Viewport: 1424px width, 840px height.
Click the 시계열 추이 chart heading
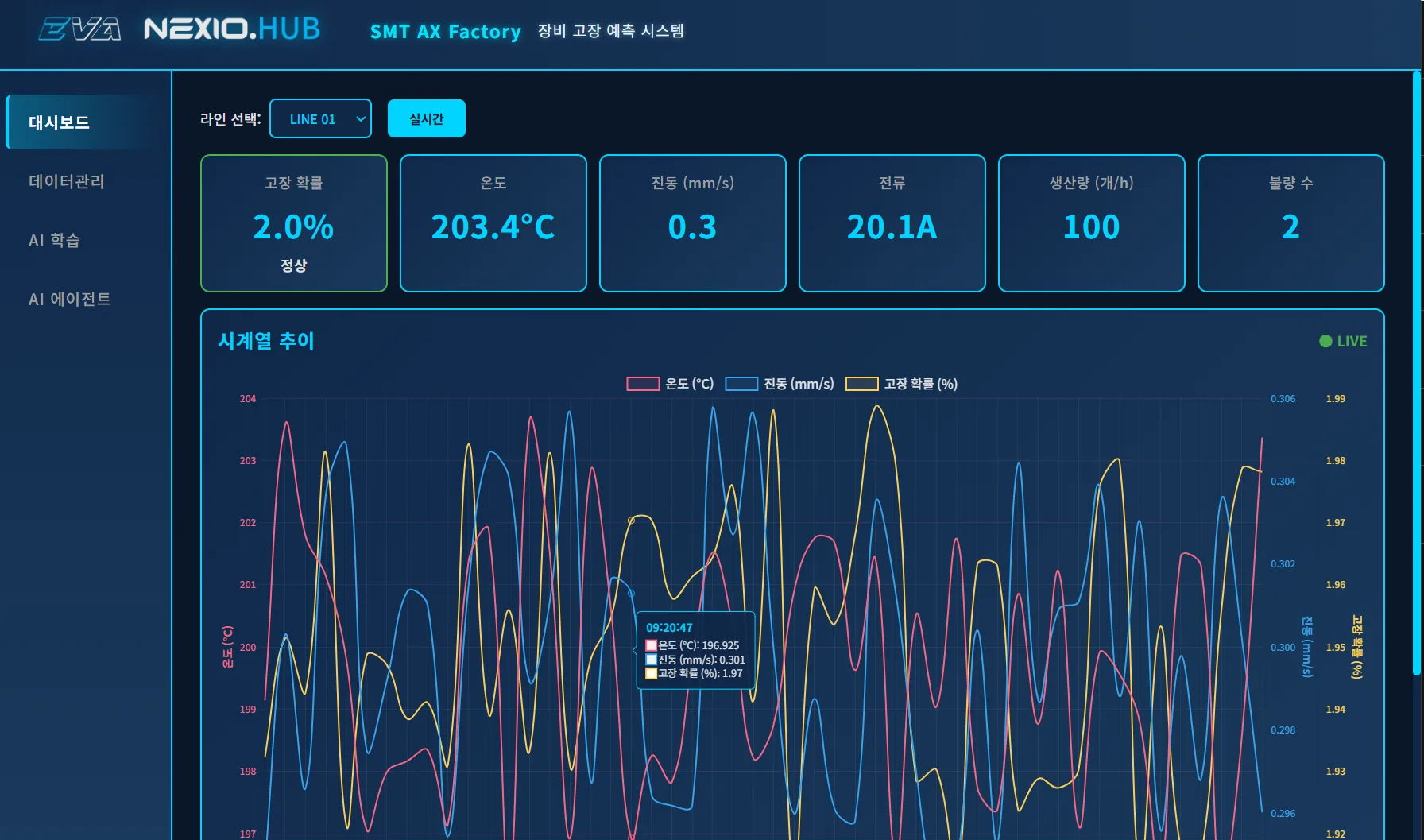click(266, 341)
